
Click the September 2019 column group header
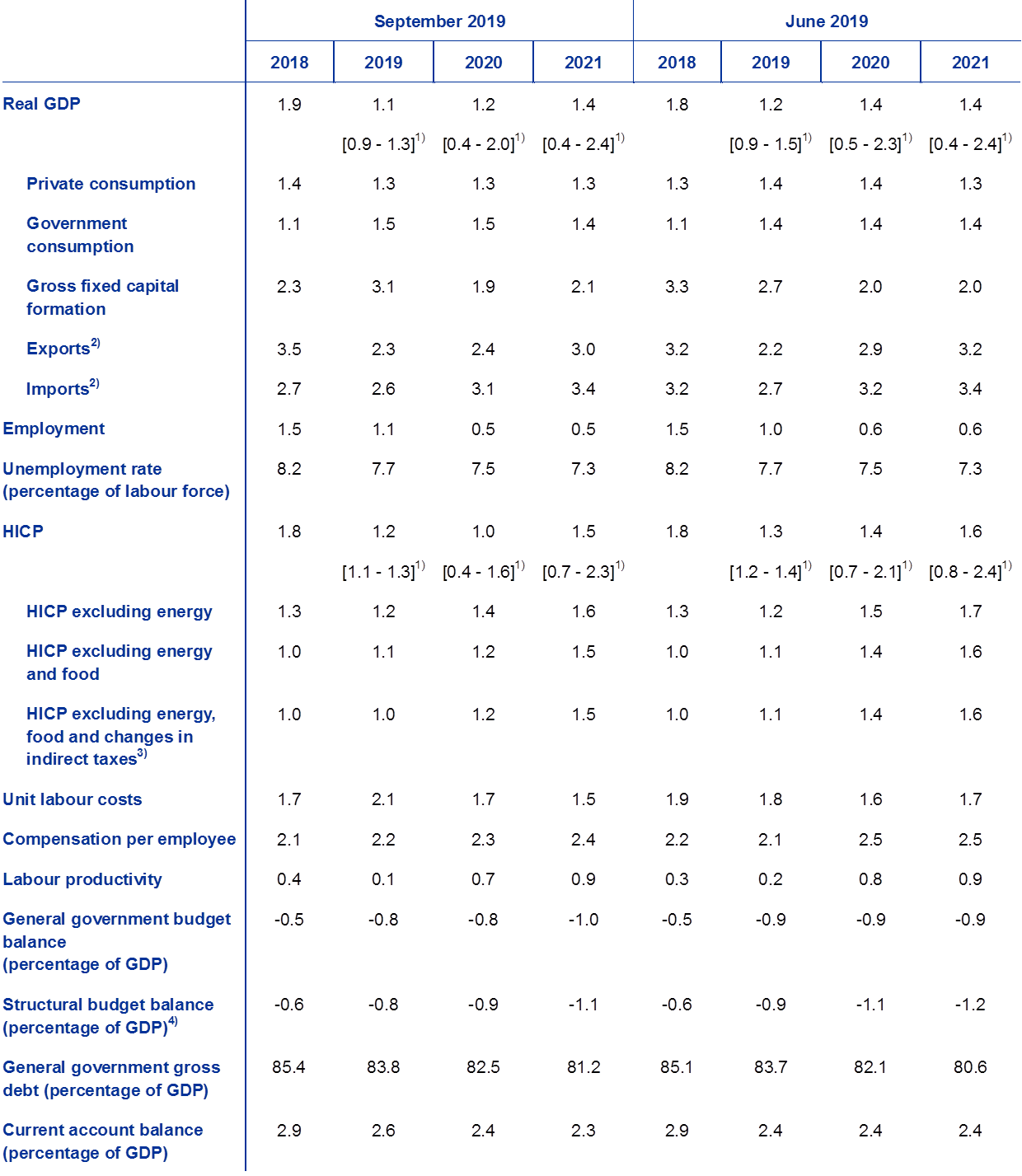(x=439, y=21)
